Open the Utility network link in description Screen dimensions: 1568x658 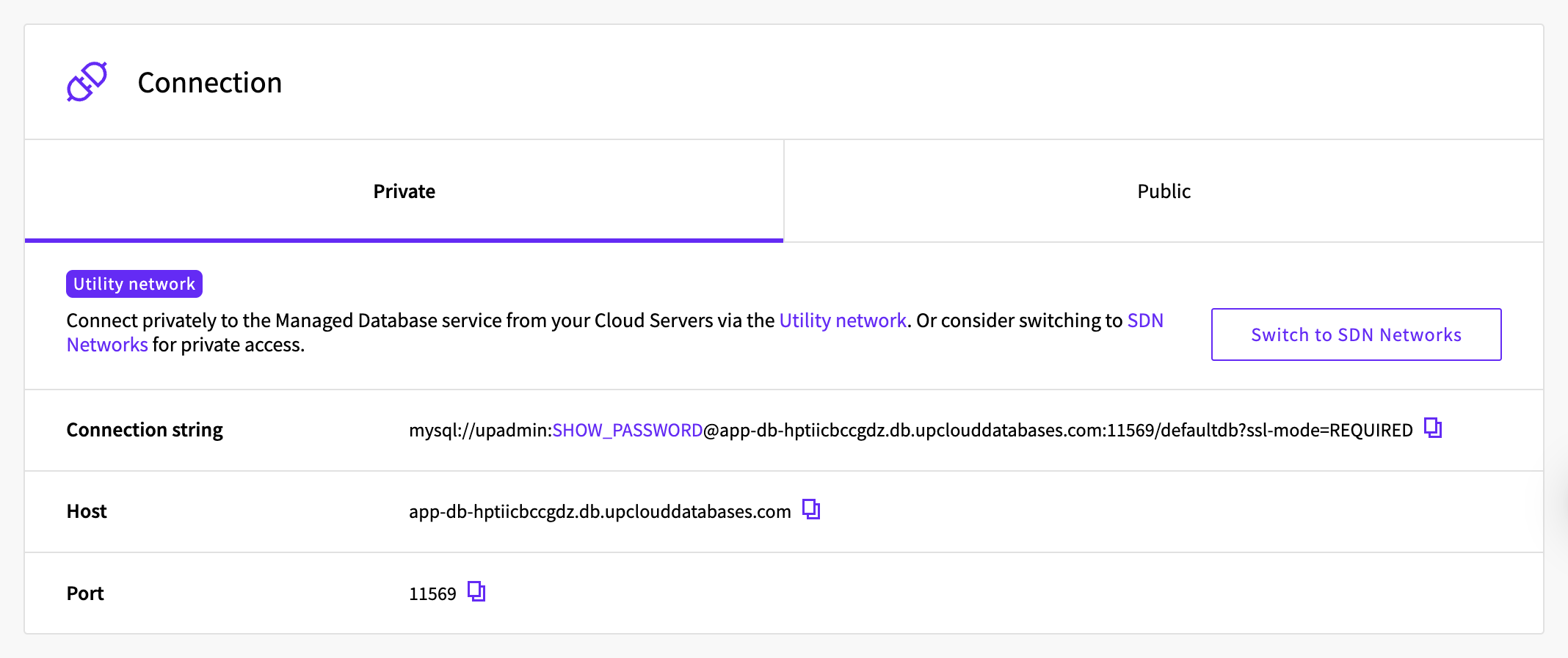[843, 321]
